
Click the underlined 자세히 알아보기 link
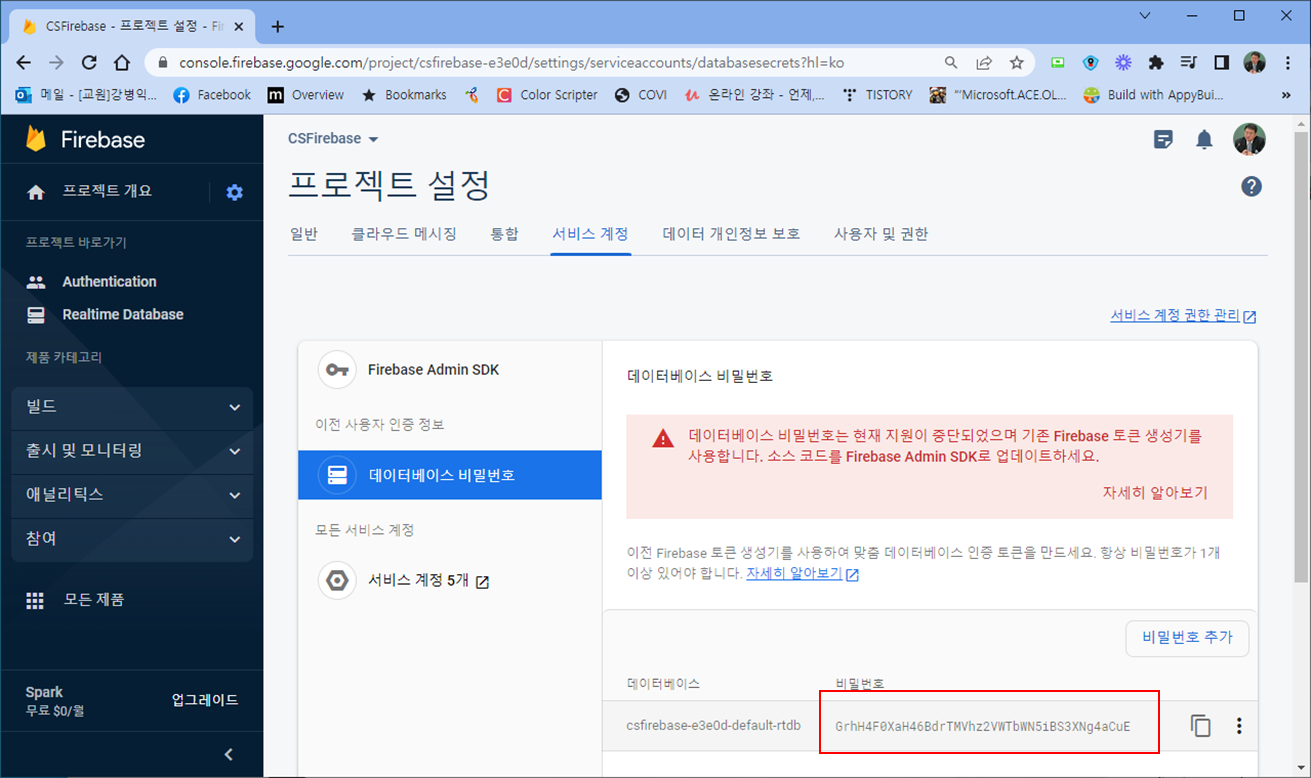coord(802,575)
